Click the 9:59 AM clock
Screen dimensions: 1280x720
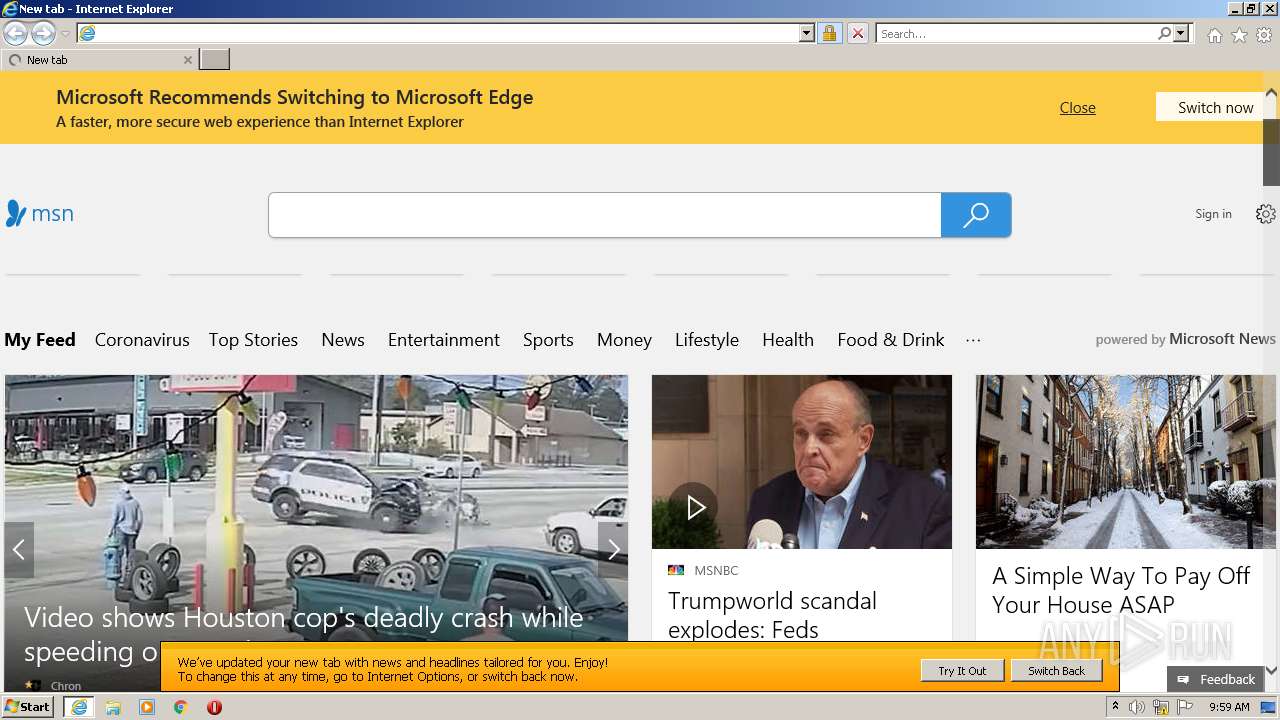(x=1229, y=707)
